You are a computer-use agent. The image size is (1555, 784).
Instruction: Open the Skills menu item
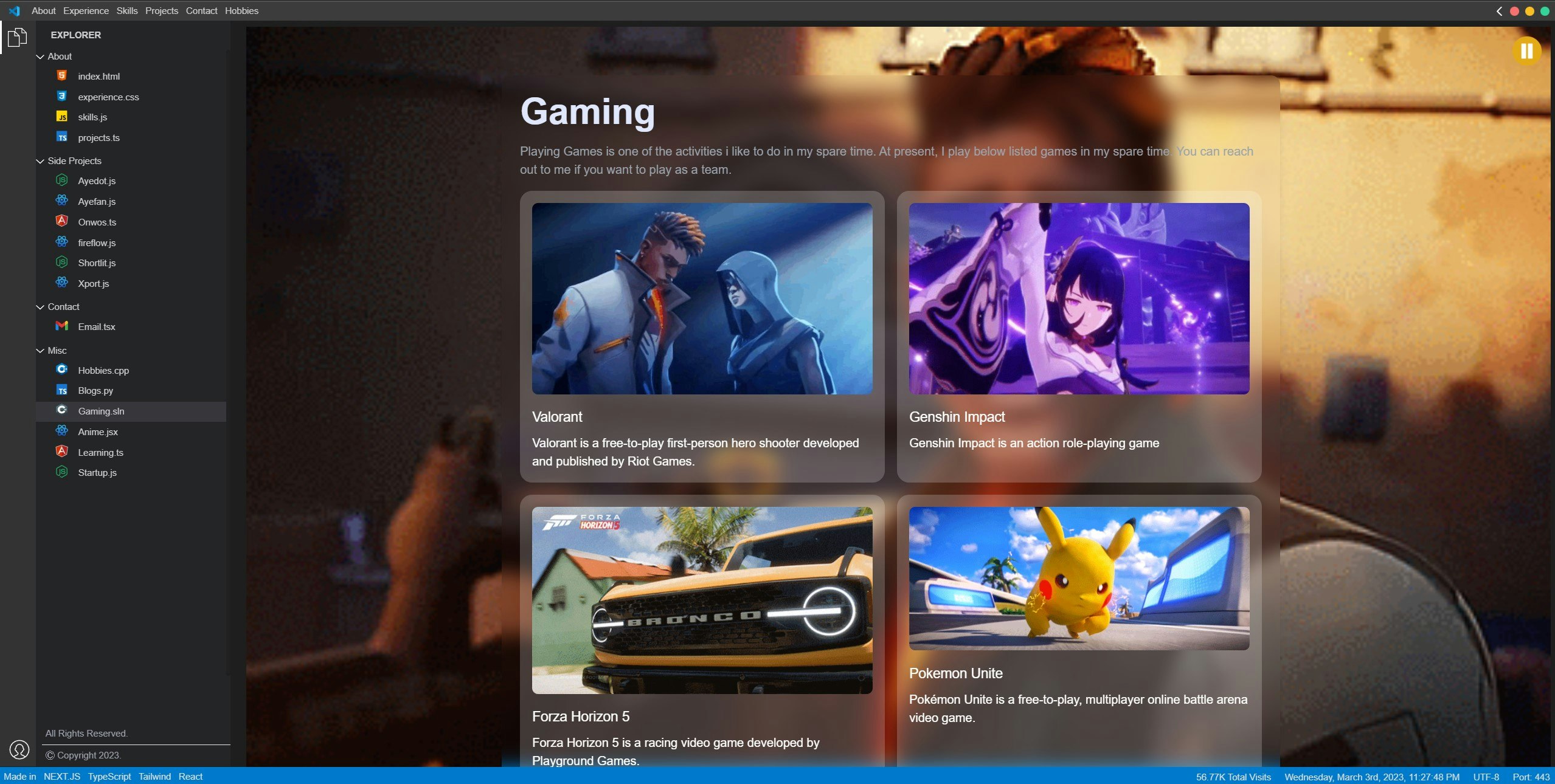(x=127, y=11)
